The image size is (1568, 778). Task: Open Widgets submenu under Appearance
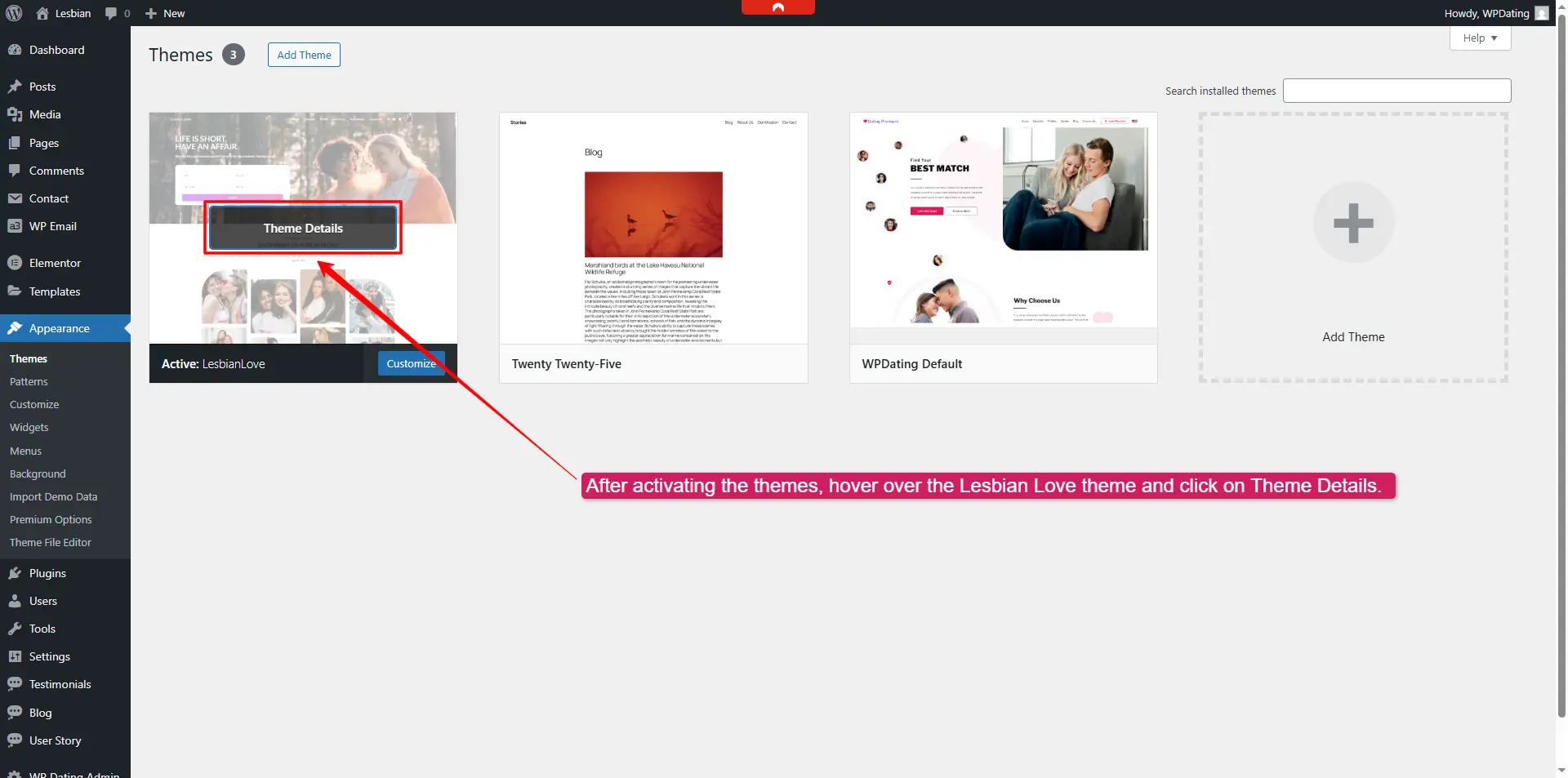pos(29,428)
